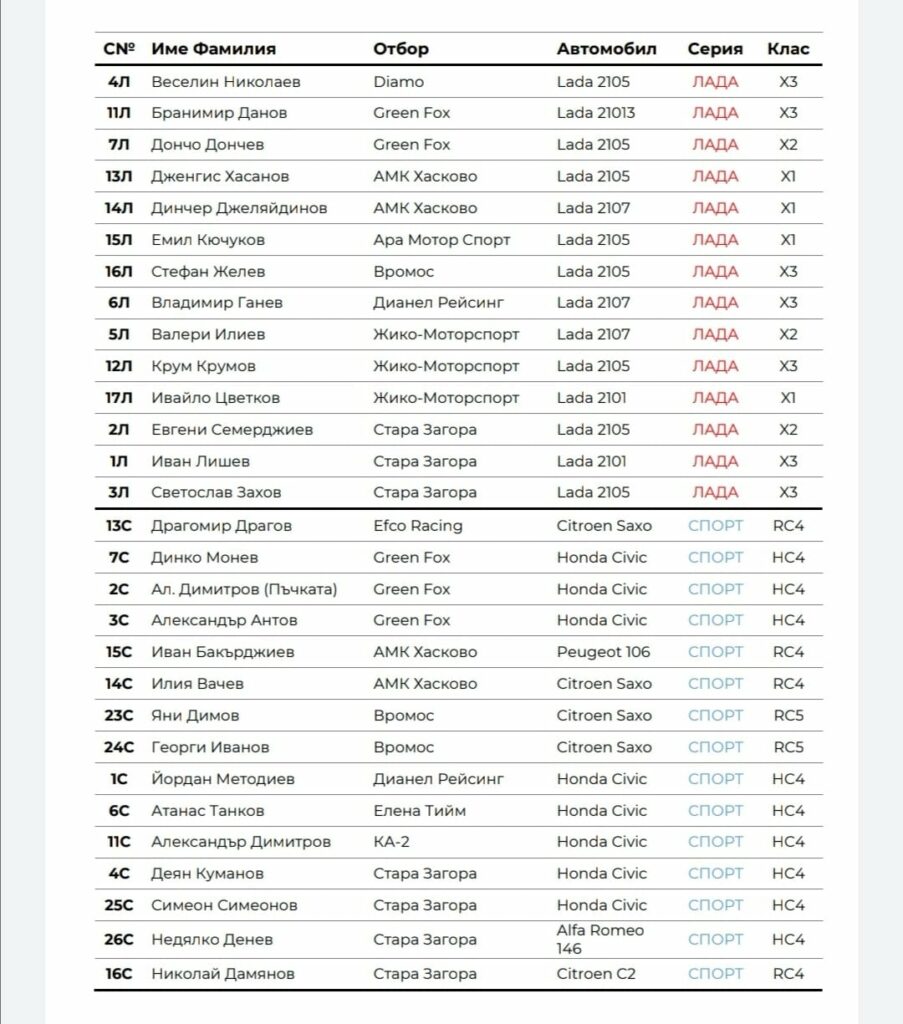Click start number 16С
This screenshot has width=903, height=1024.
tap(119, 974)
